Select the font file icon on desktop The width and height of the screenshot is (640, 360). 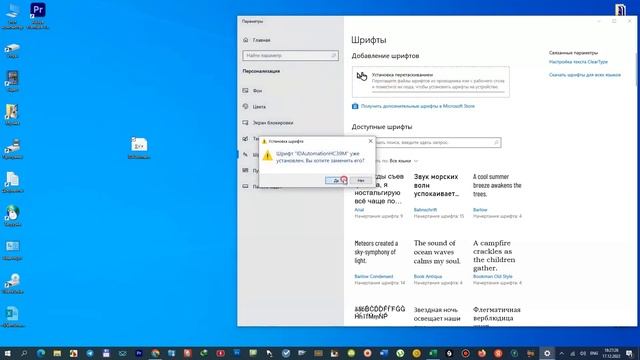coord(139,148)
